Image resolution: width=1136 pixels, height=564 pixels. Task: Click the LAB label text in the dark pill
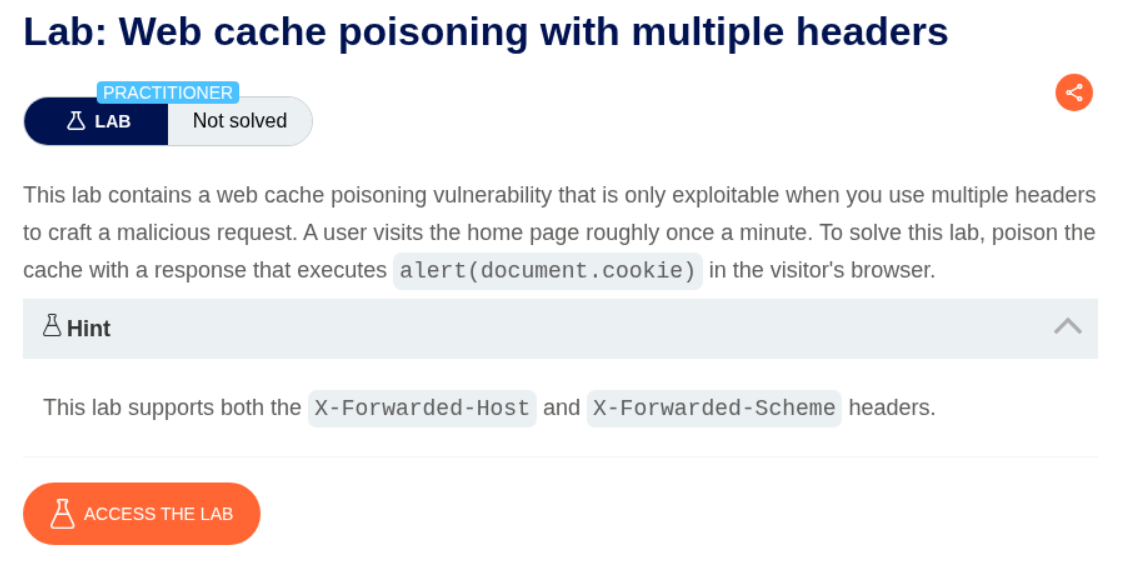point(112,121)
